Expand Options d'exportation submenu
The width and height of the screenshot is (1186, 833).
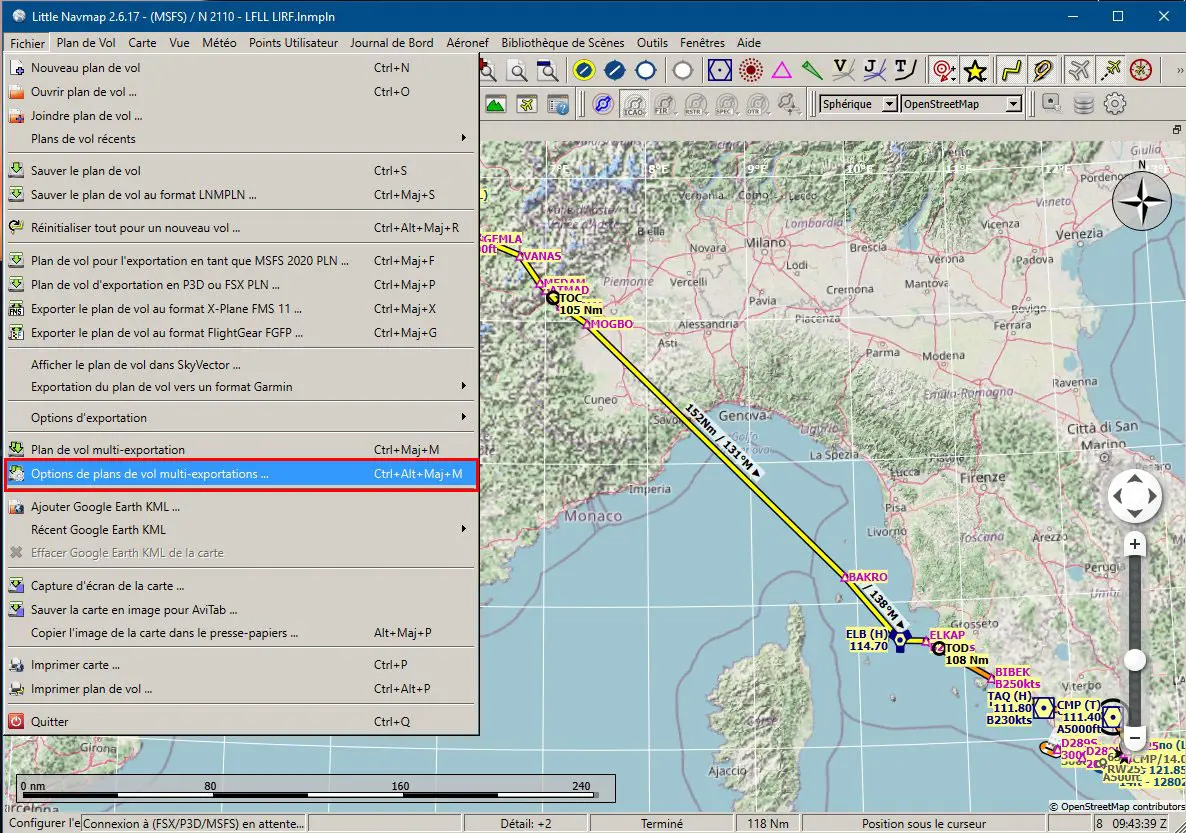coord(241,418)
